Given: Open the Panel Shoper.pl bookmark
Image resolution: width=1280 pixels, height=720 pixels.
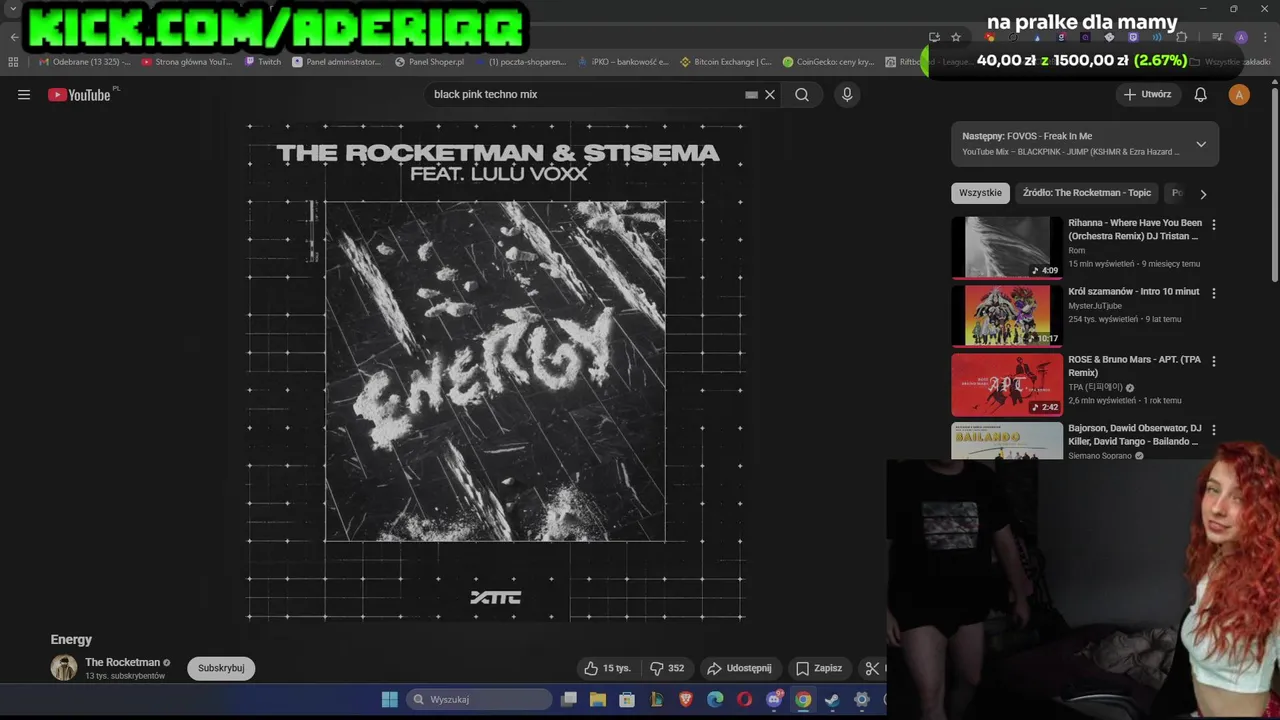Looking at the screenshot, I should pos(430,62).
